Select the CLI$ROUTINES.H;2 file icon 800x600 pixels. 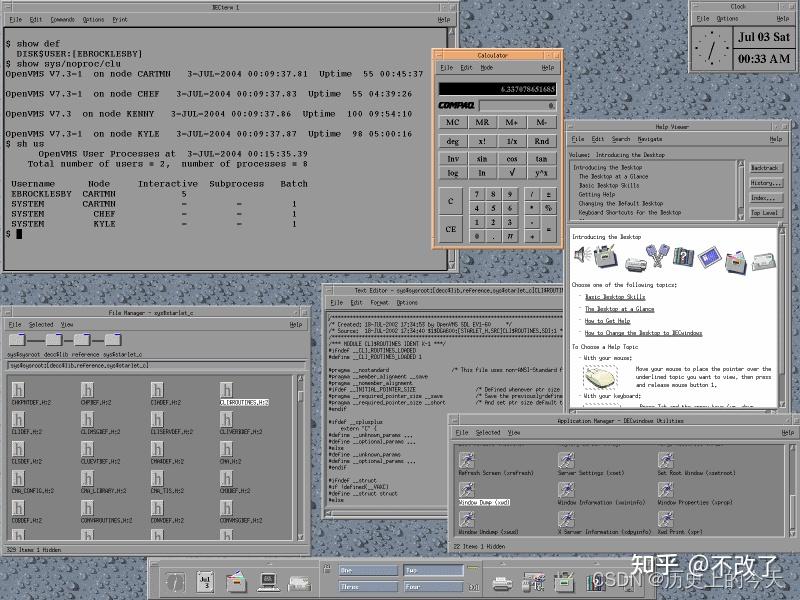point(228,388)
